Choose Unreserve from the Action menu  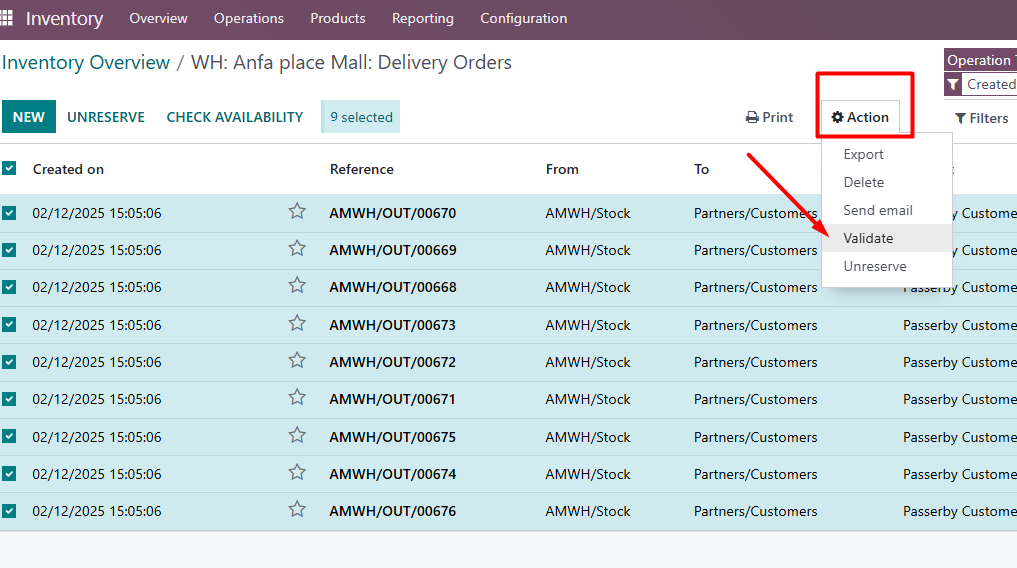[887, 266]
